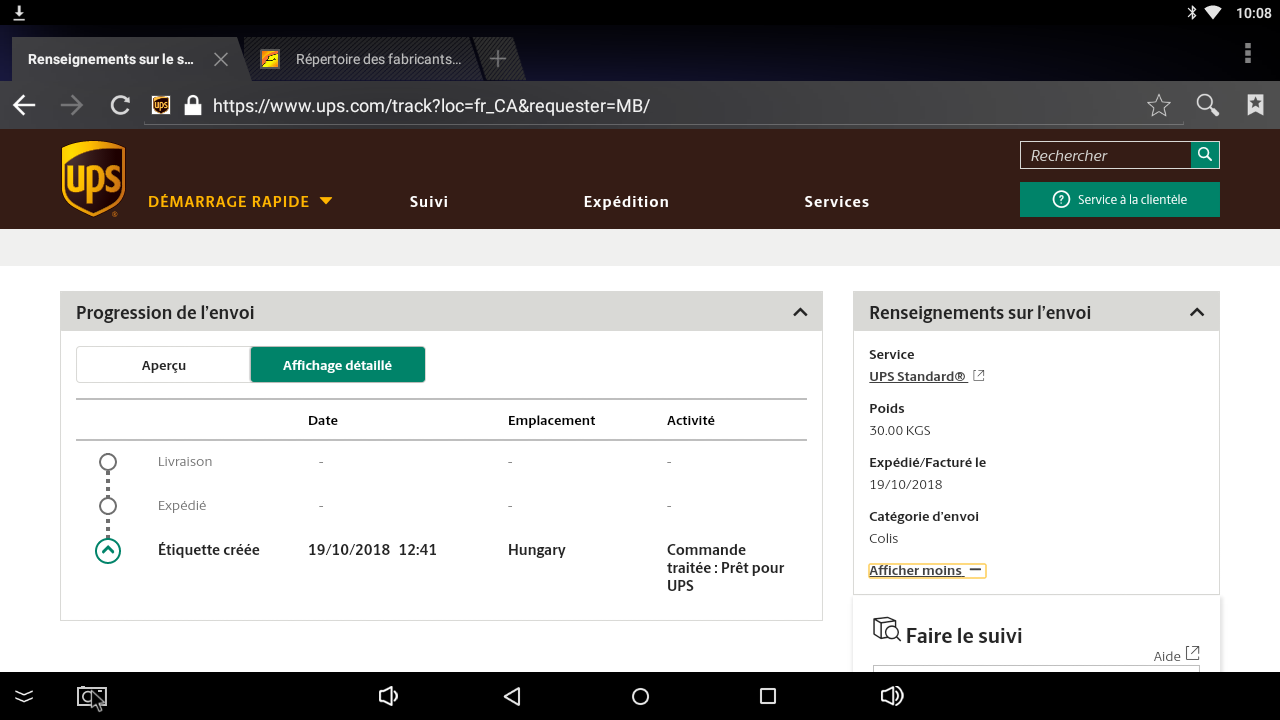Collapse the Renseignements sur l'envoi panel
This screenshot has width=1280, height=720.
tap(1197, 312)
